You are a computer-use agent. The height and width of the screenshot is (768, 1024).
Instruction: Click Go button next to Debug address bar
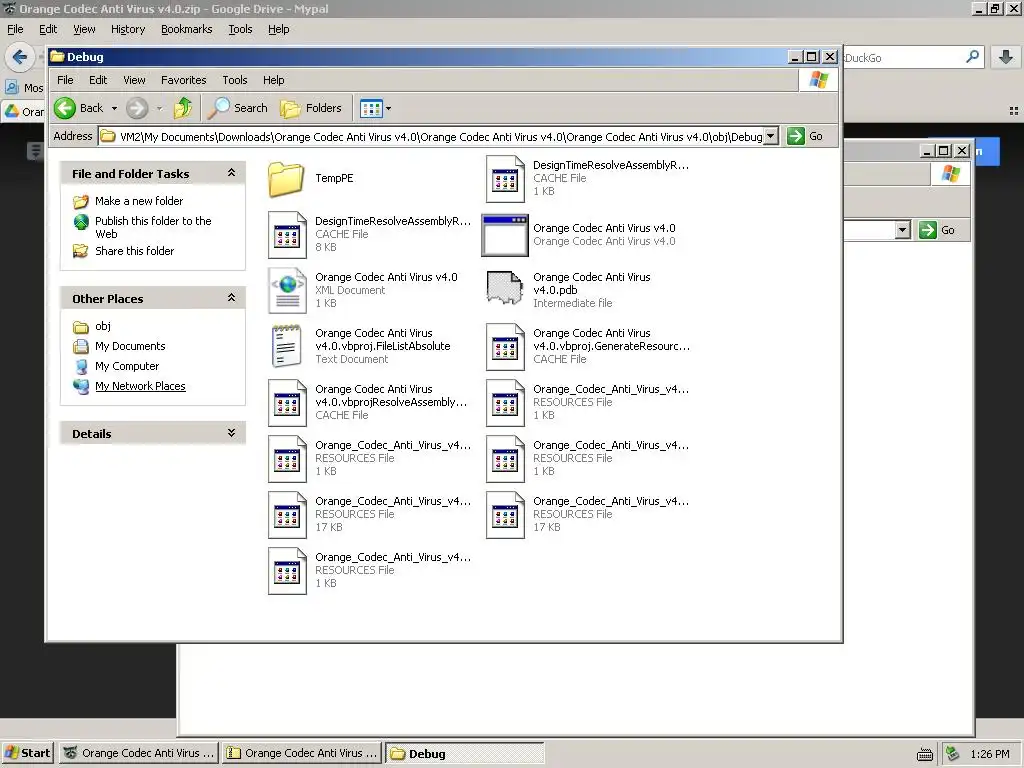coord(805,136)
